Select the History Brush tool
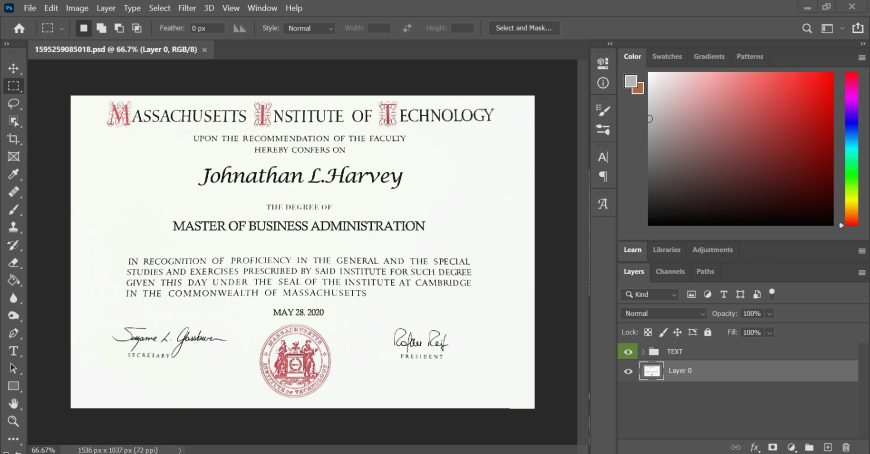 13,245
